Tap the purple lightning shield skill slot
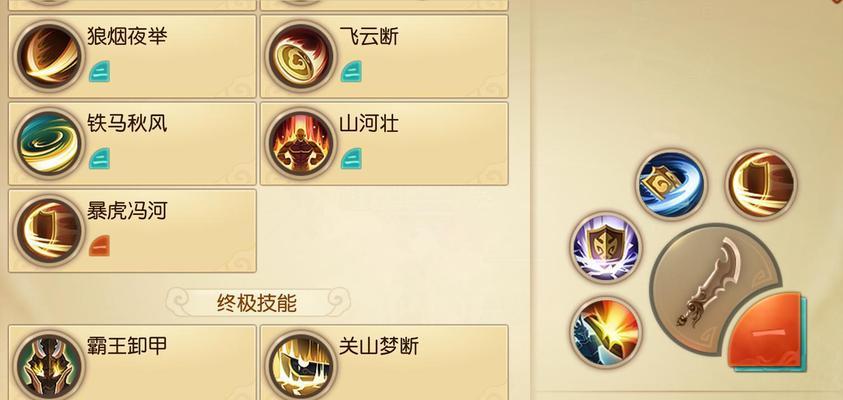Viewport: 843px width, 400px height. (x=606, y=248)
